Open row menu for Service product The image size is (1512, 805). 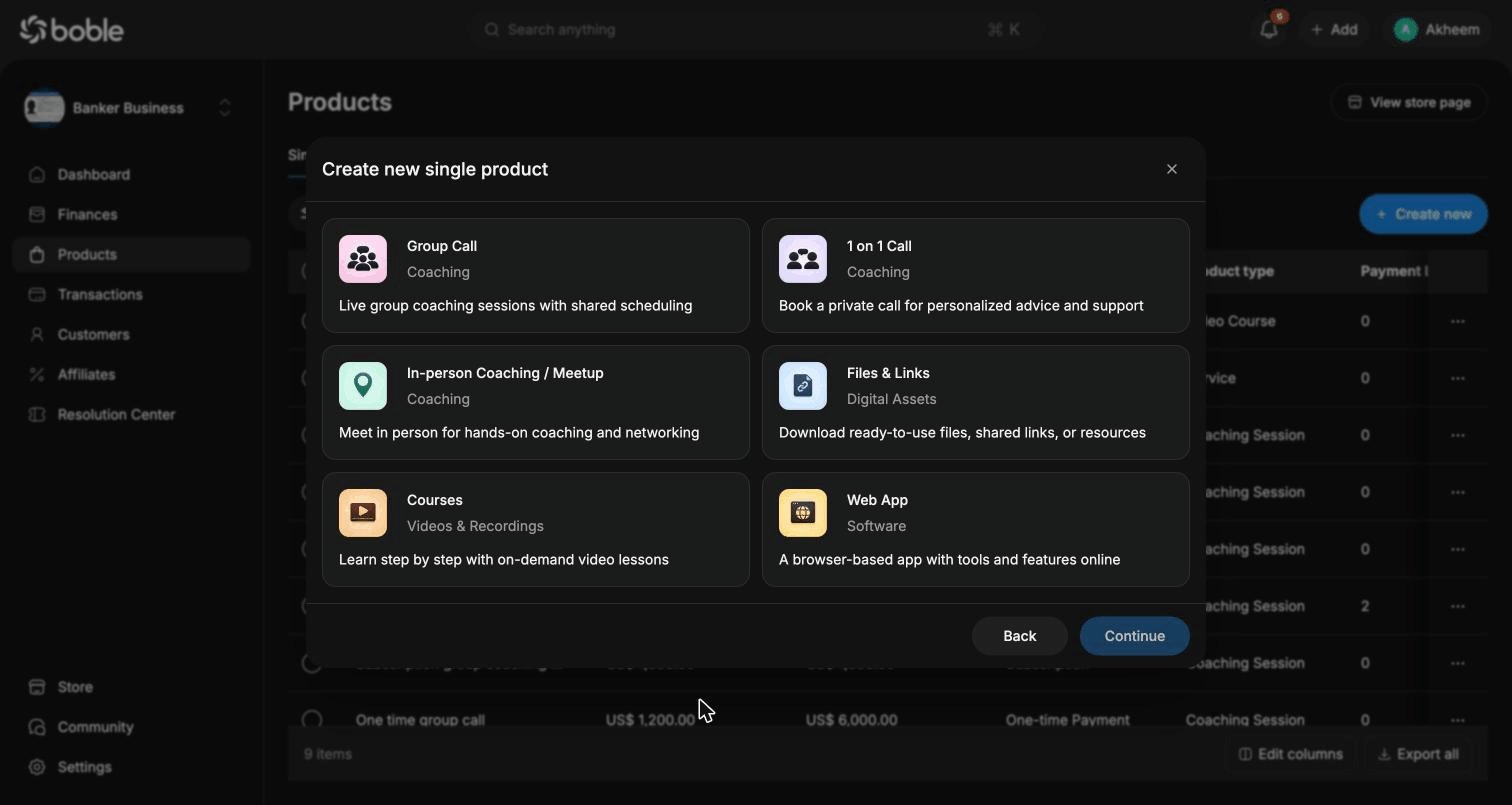pos(1458,378)
